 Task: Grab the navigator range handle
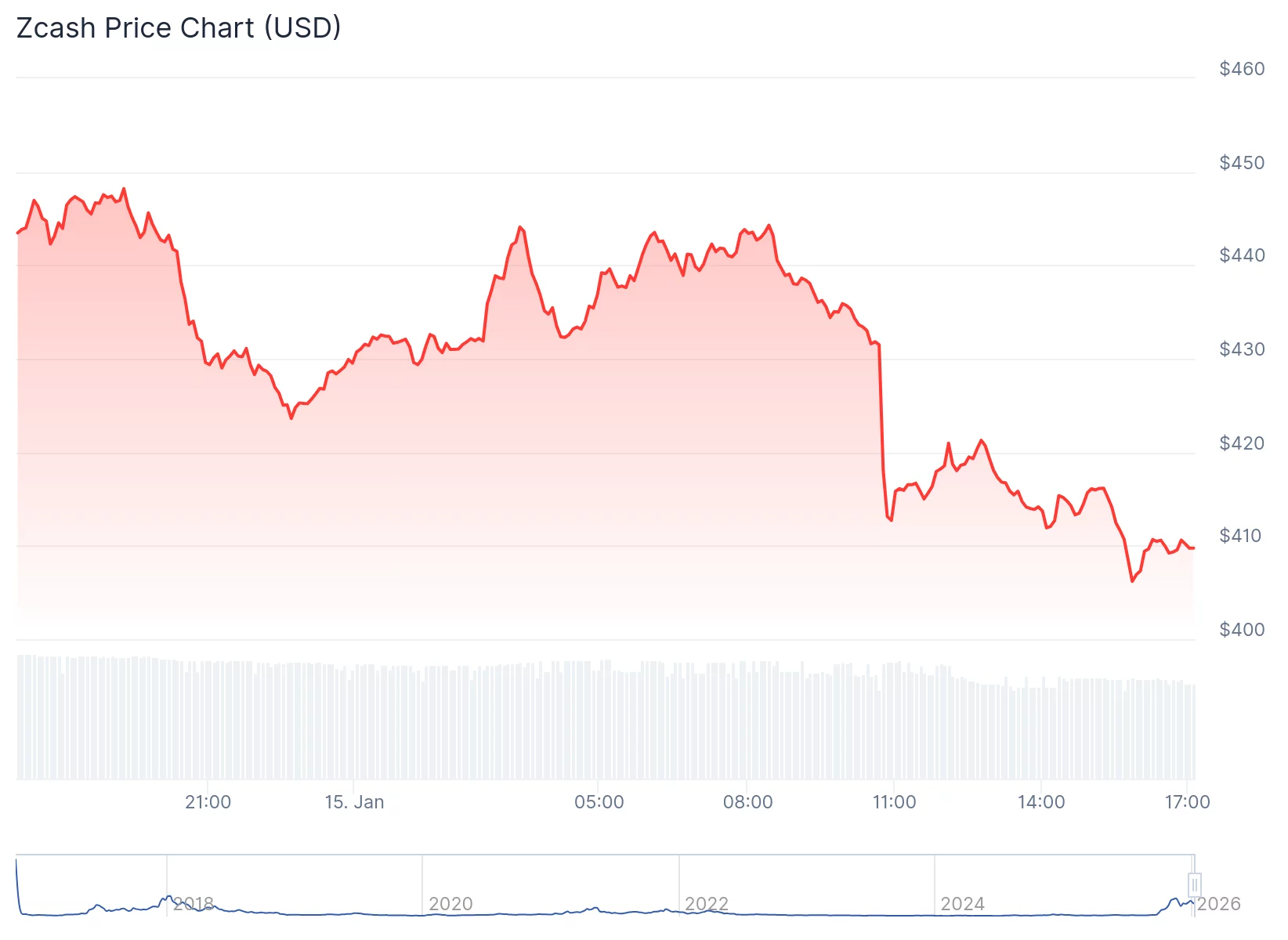[1194, 884]
